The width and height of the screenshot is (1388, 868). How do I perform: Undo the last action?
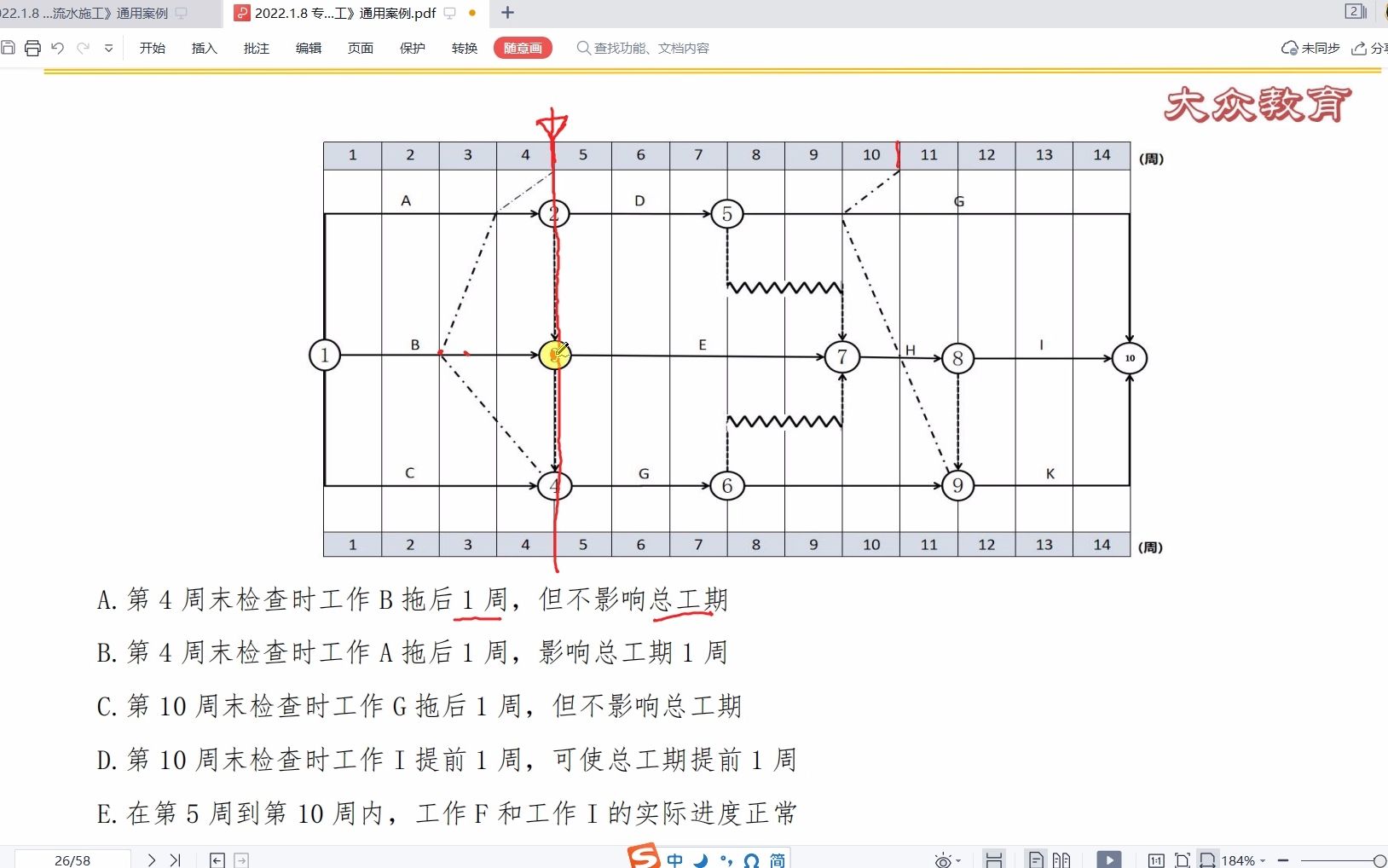pos(58,48)
